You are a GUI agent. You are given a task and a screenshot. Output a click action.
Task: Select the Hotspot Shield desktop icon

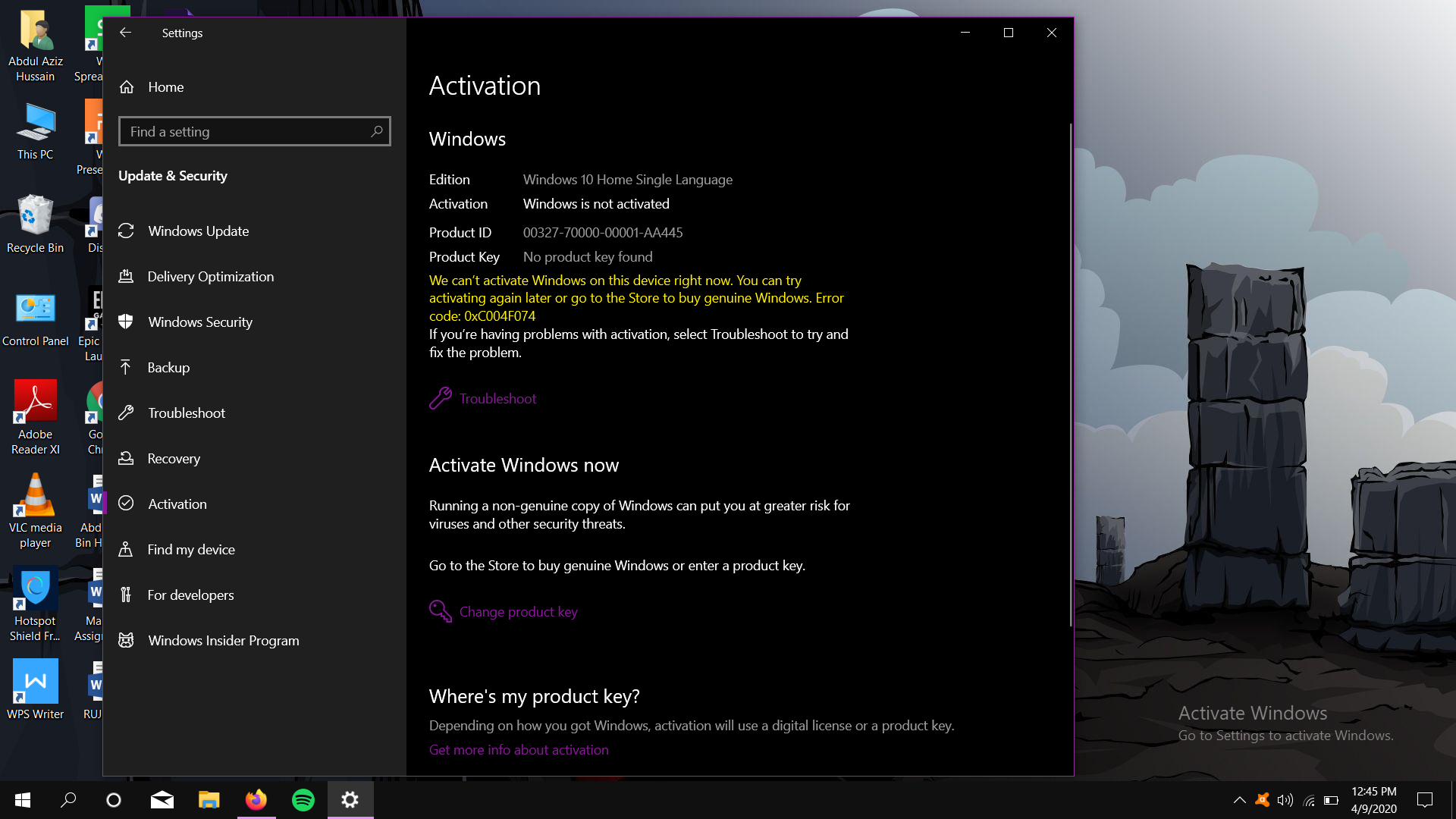[36, 604]
